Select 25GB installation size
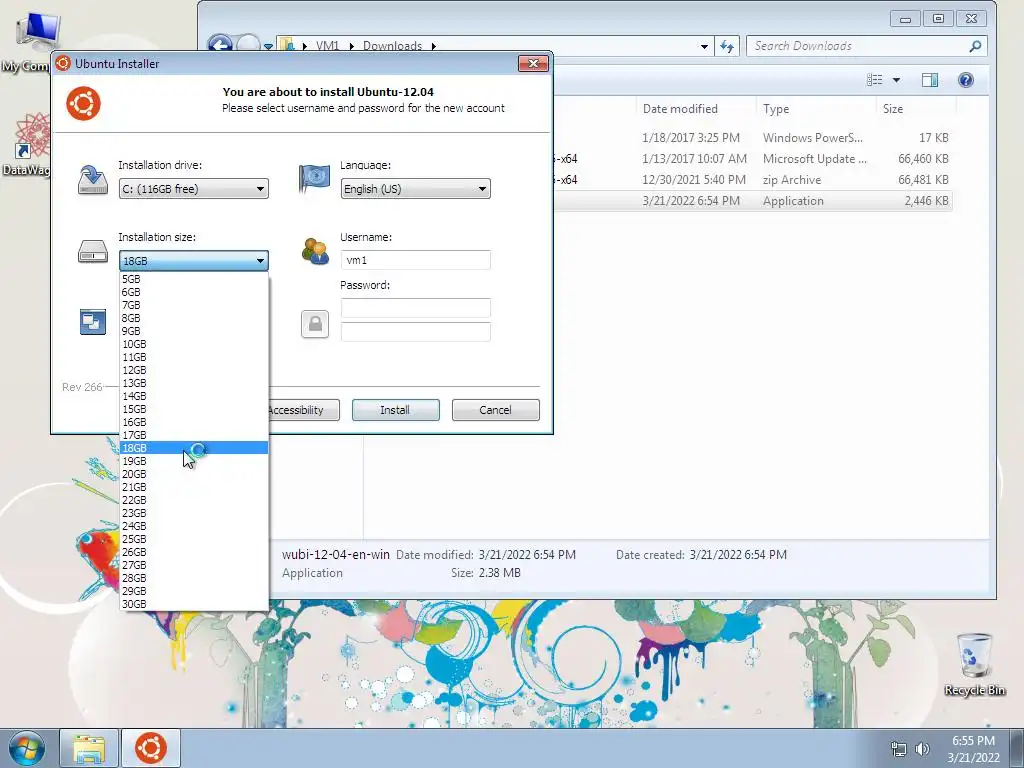This screenshot has height=768, width=1024. pos(193,539)
